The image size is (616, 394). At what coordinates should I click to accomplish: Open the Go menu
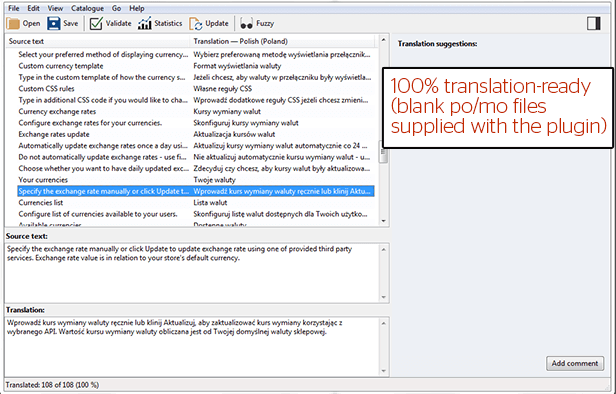pyautogui.click(x=116, y=8)
